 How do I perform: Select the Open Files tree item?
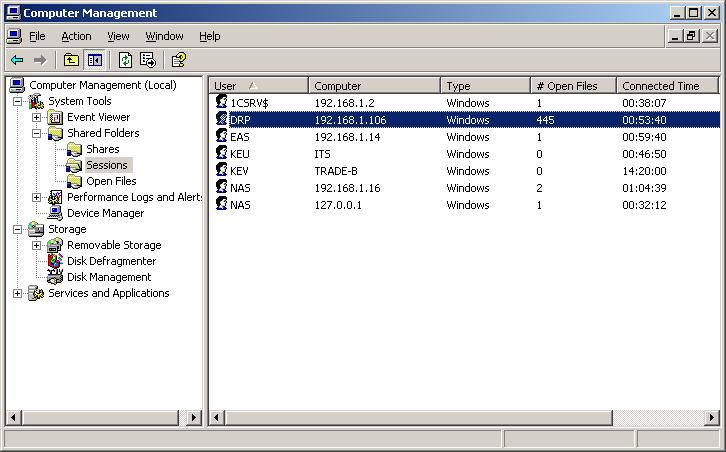point(111,181)
